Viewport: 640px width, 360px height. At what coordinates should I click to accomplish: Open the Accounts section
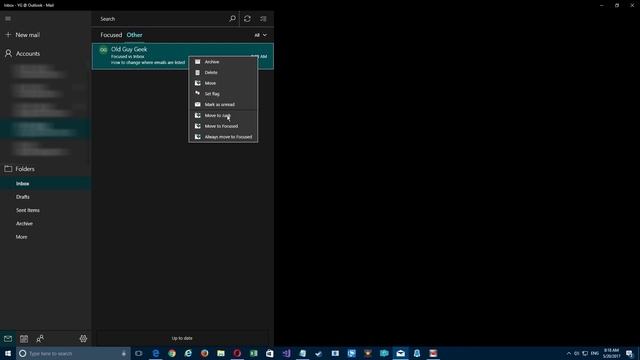(22, 53)
